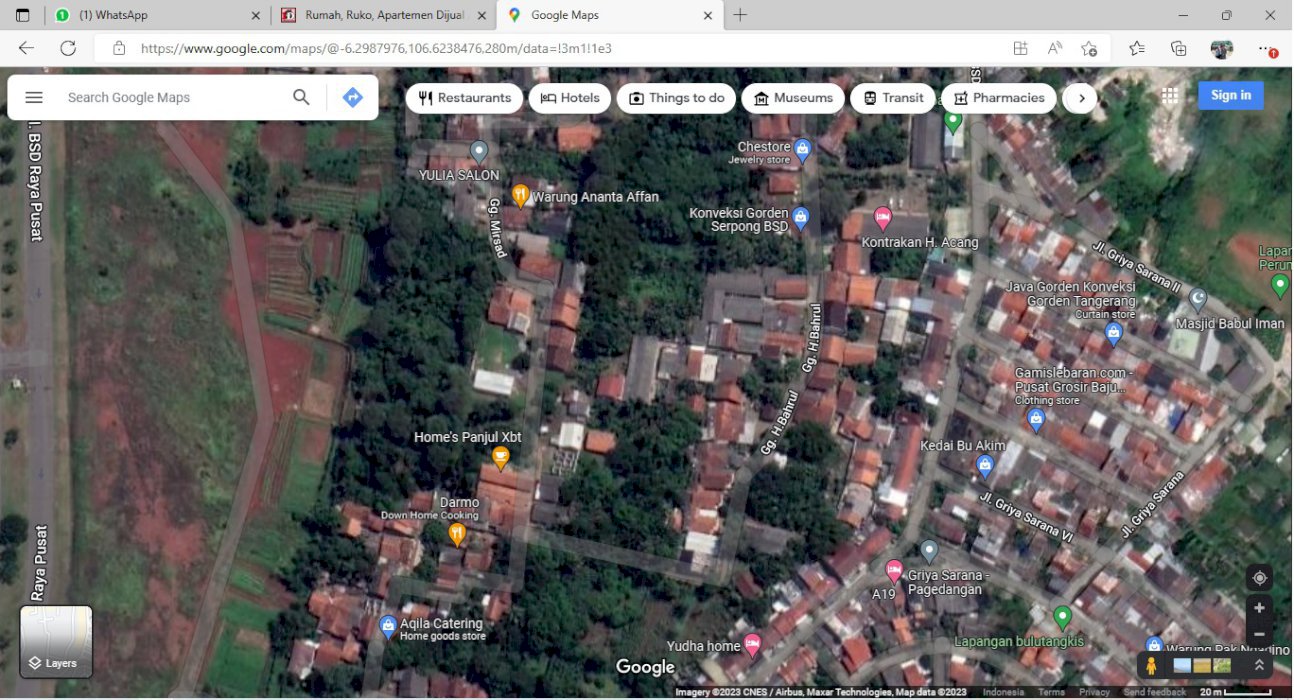Open the Privacy link in footer

click(x=1094, y=692)
